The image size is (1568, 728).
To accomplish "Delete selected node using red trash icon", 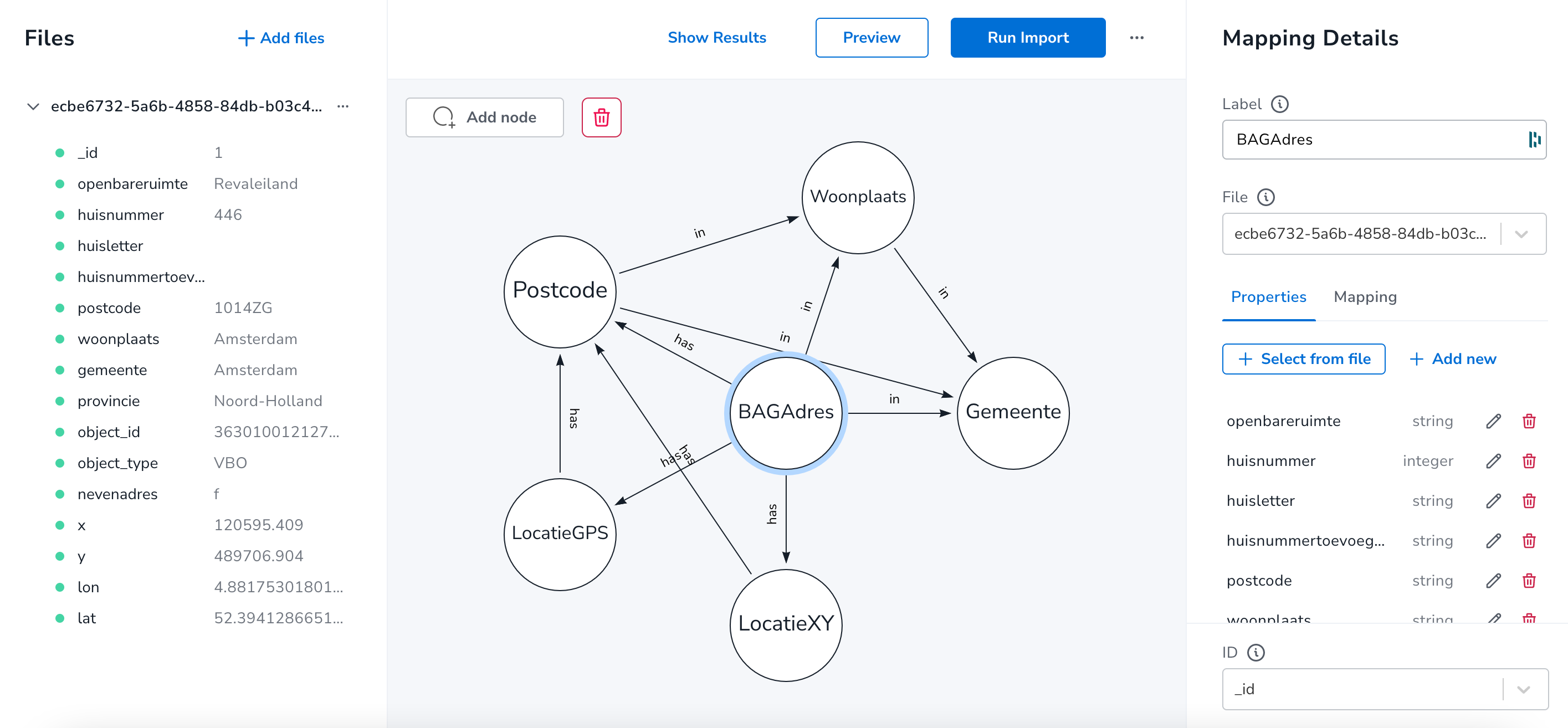I will click(x=601, y=117).
